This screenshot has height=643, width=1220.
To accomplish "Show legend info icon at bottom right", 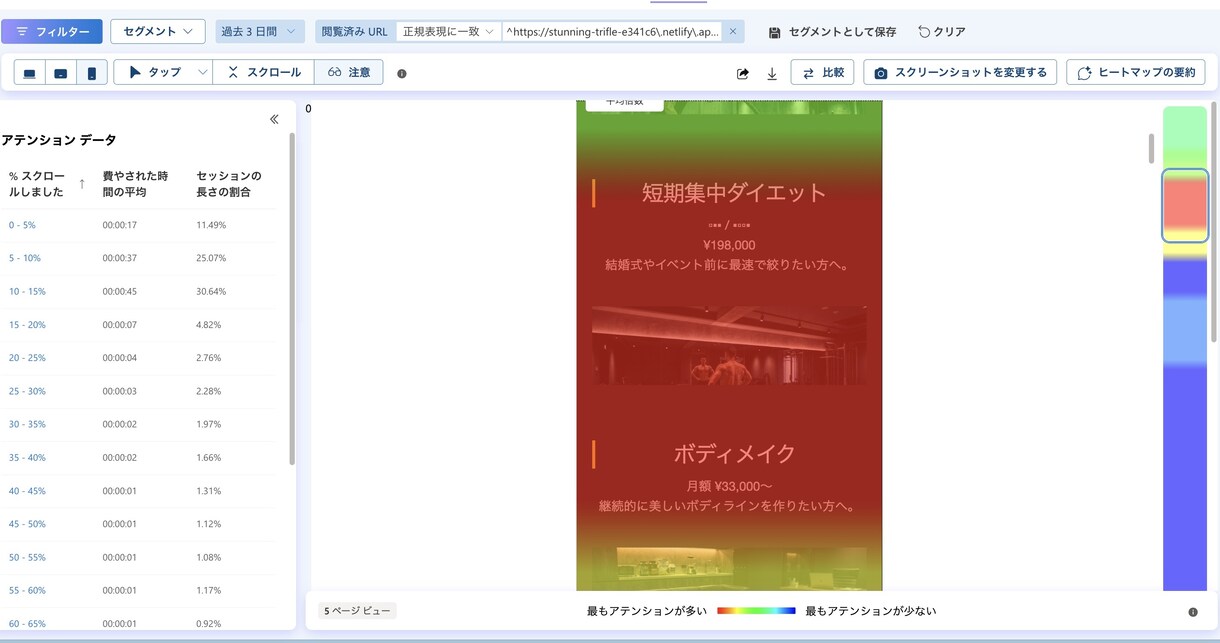I will (1193, 611).
